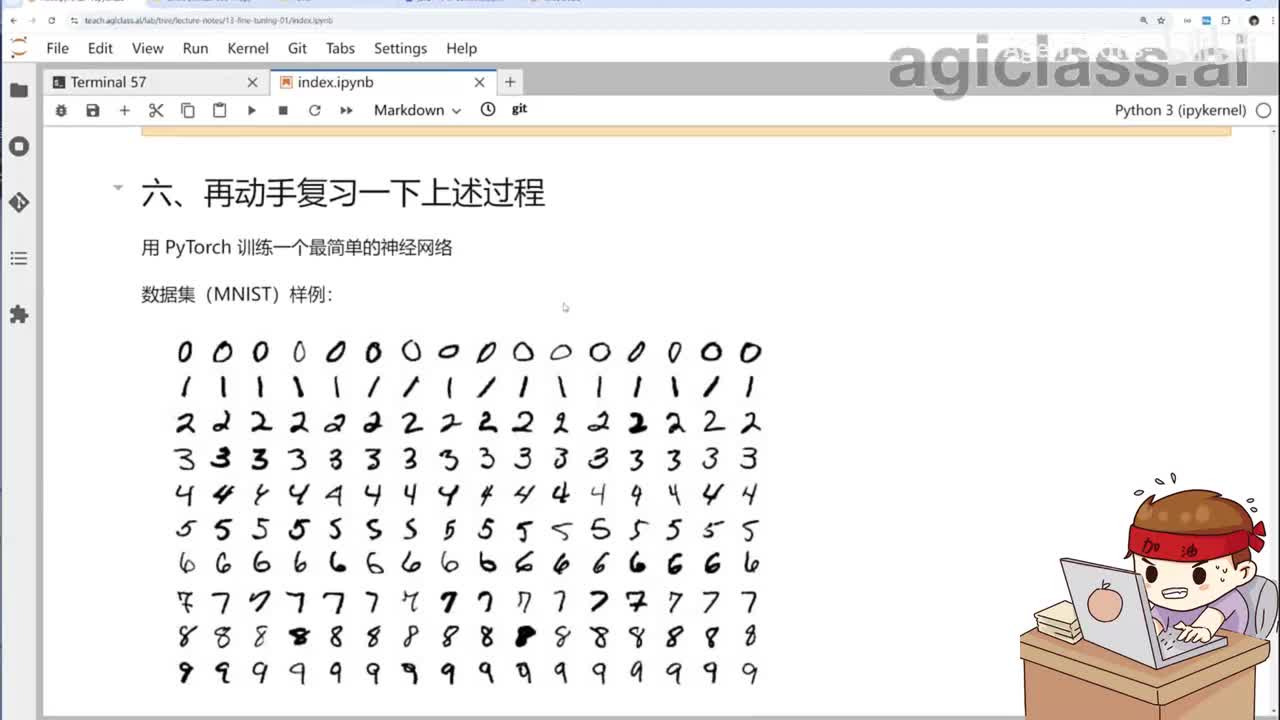Click the text 用 PyTorch 训练一个最简单的神经网络
This screenshot has height=720, width=1280.
pyautogui.click(x=297, y=247)
